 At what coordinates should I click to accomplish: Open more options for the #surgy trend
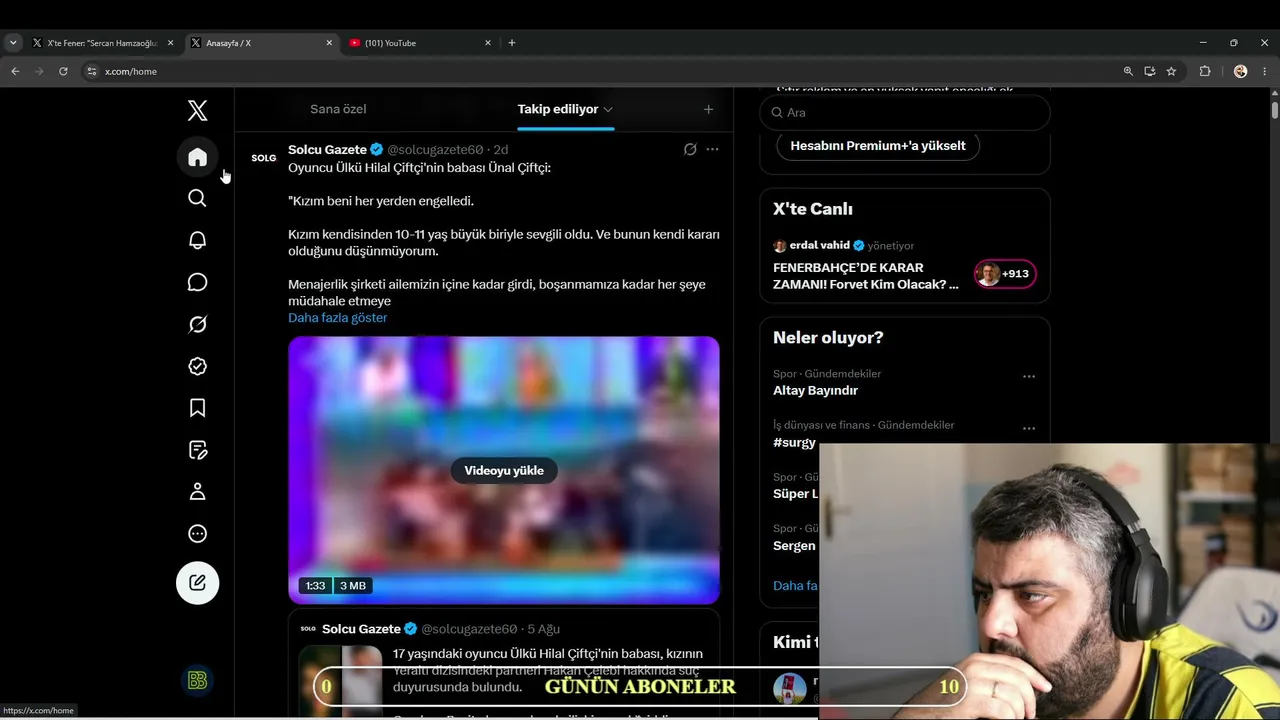(x=1029, y=429)
